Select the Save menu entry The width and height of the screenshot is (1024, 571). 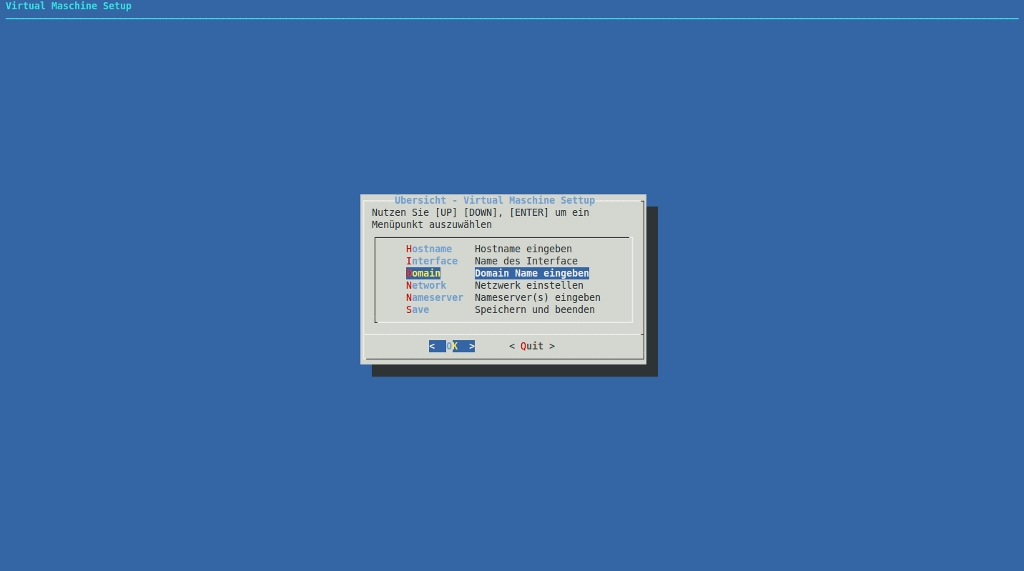coord(418,310)
